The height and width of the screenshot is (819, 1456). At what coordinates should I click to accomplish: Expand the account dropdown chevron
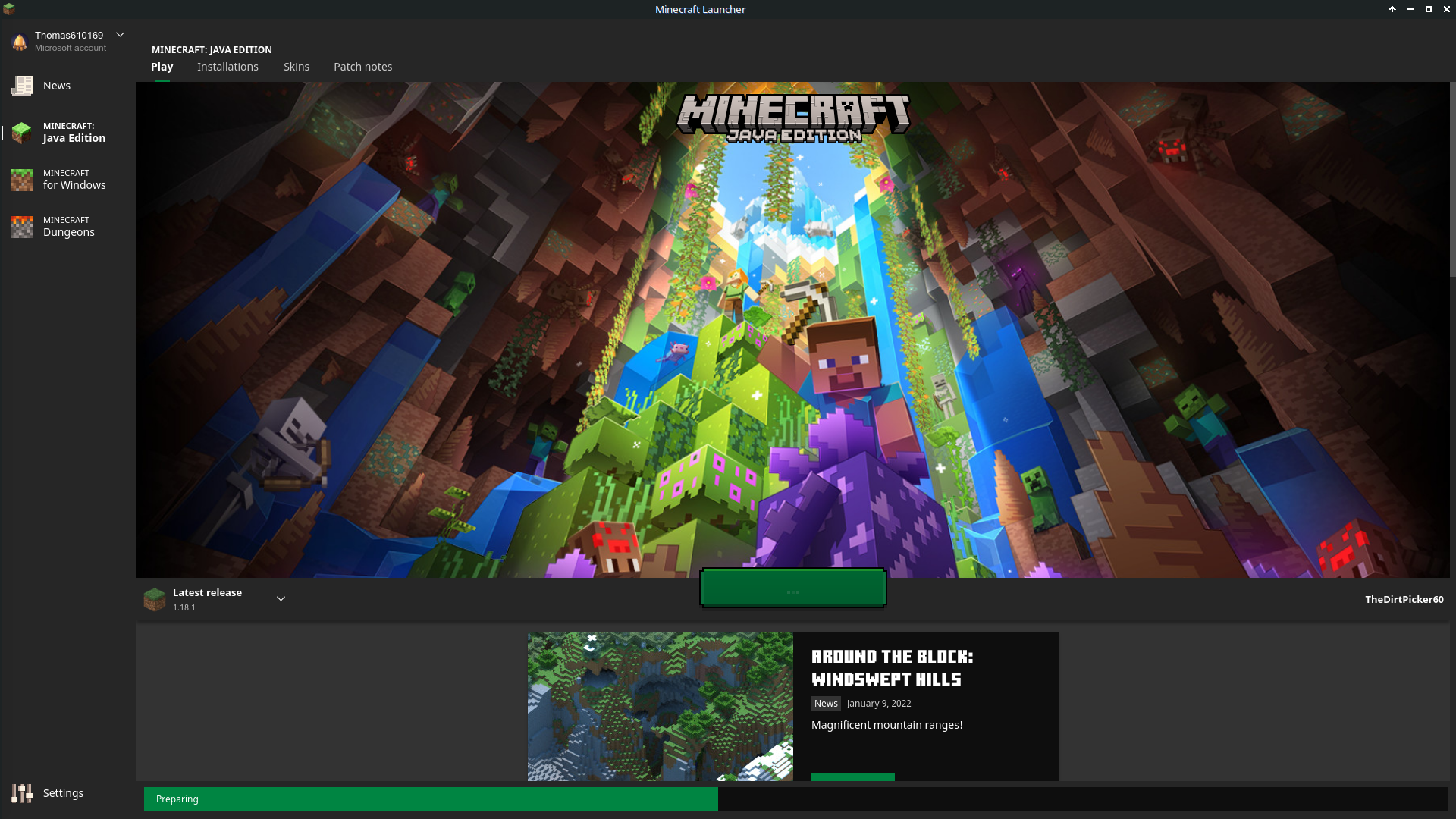[x=120, y=35]
